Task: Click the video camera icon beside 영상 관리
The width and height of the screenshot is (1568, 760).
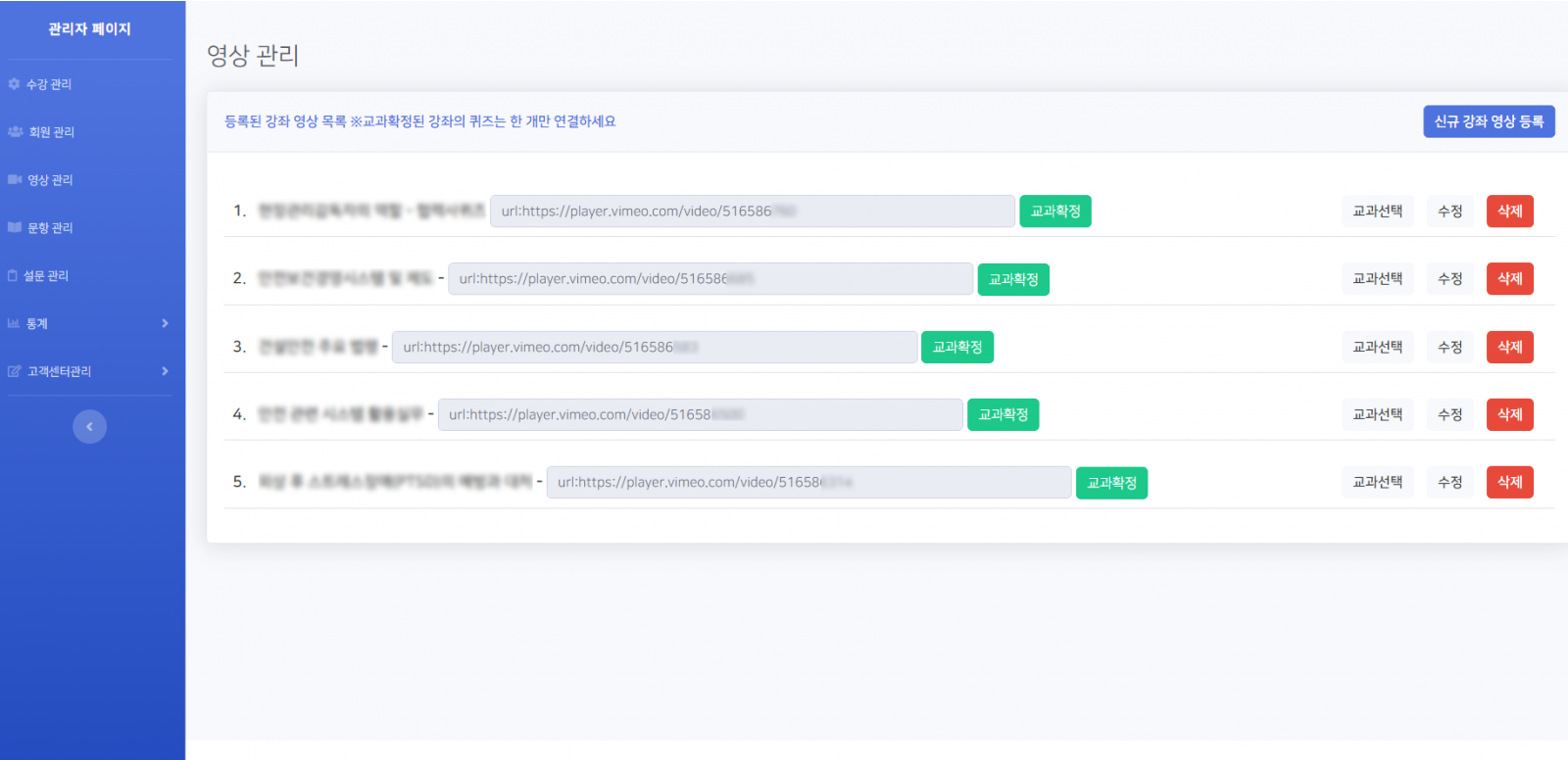Action: tap(15, 180)
